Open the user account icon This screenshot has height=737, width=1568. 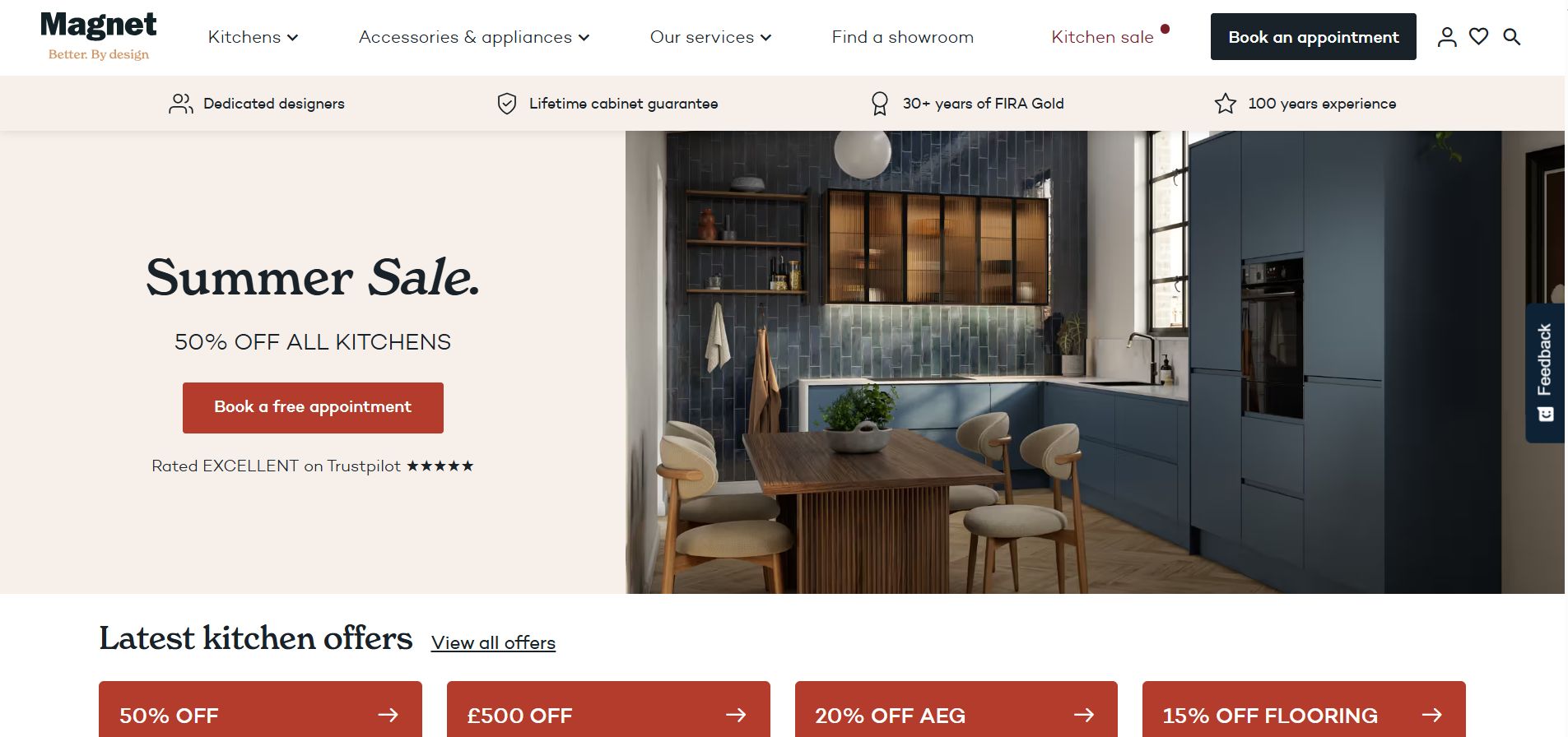point(1447,37)
